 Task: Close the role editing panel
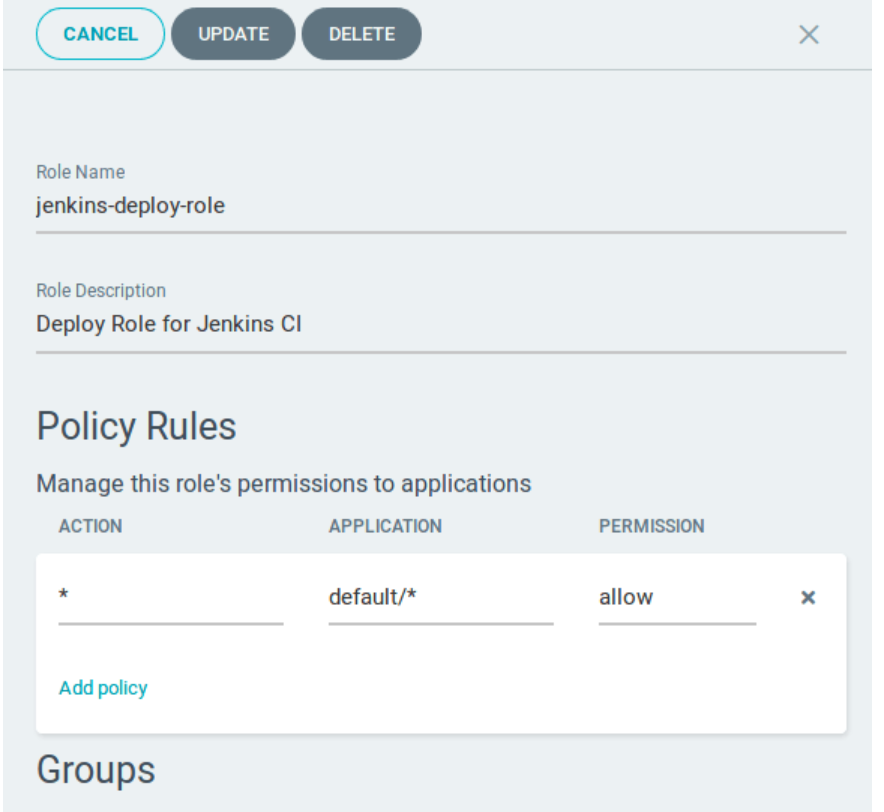(808, 35)
